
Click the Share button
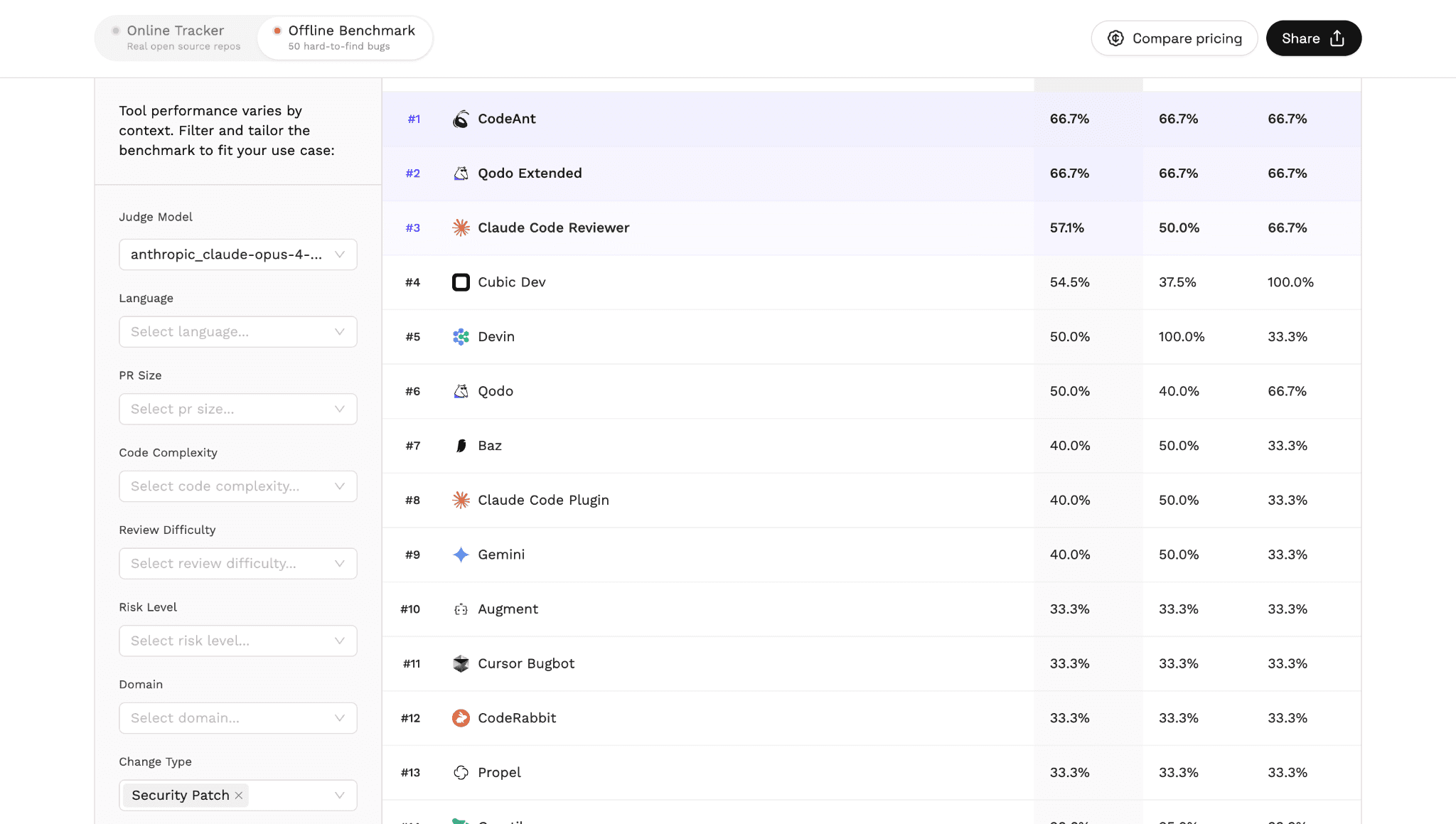click(x=1313, y=38)
